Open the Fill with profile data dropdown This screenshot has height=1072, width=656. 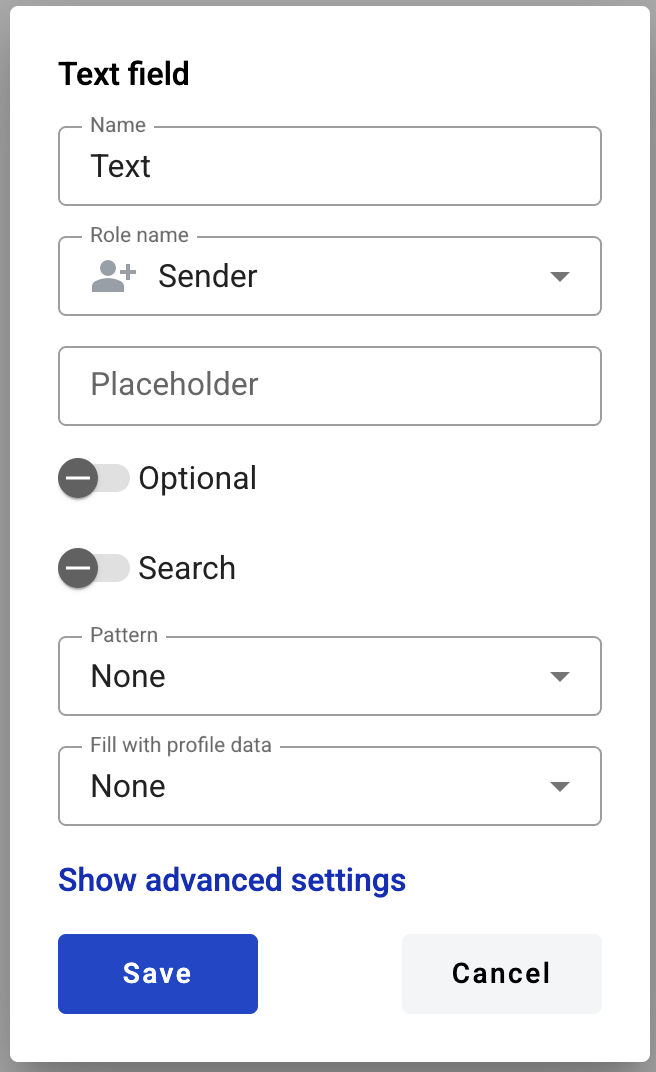330,786
